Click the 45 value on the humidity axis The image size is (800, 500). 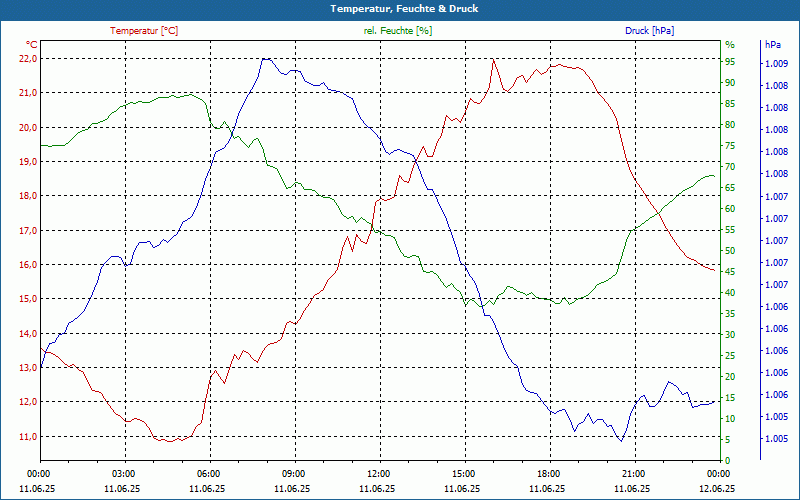pyautogui.click(x=730, y=271)
